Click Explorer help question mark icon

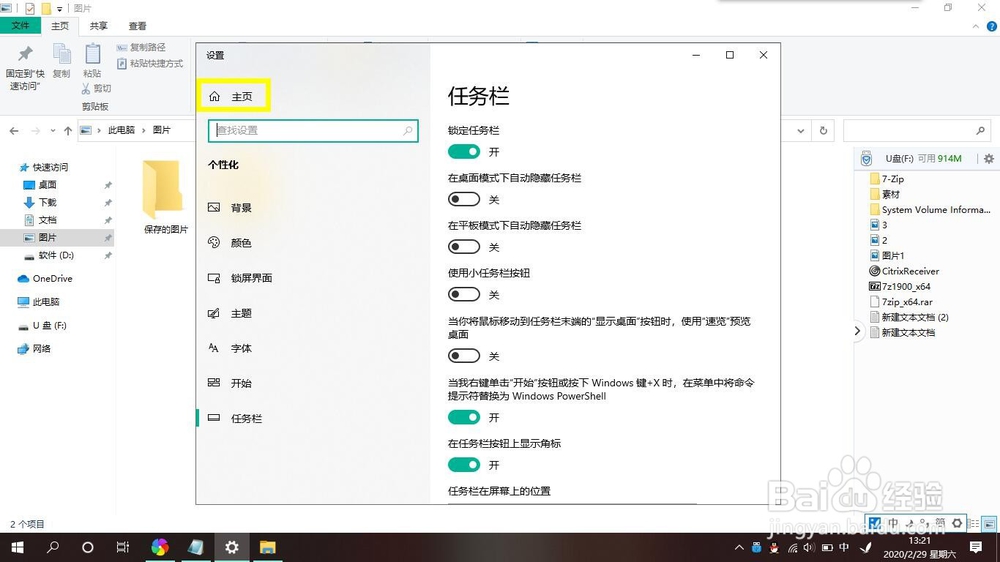[992, 26]
